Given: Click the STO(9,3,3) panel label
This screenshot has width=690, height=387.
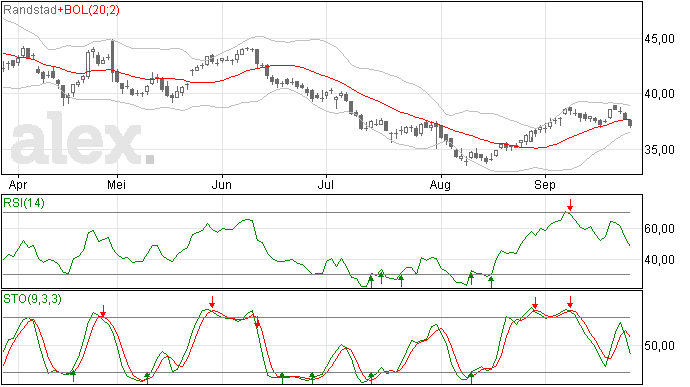Looking at the screenshot, I should pos(32,299).
